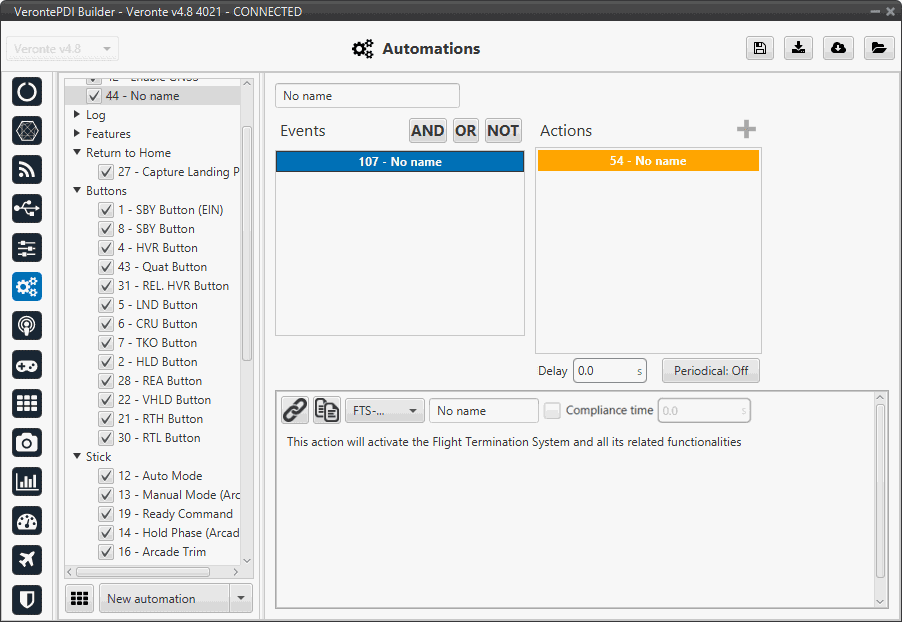Select the 54 - No name action
This screenshot has width=902, height=622.
coord(648,161)
